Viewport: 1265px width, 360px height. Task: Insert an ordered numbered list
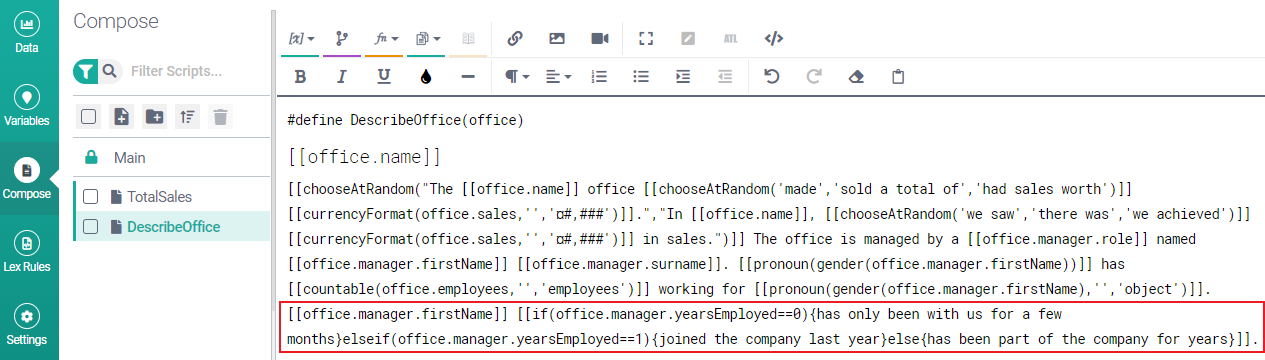(599, 76)
